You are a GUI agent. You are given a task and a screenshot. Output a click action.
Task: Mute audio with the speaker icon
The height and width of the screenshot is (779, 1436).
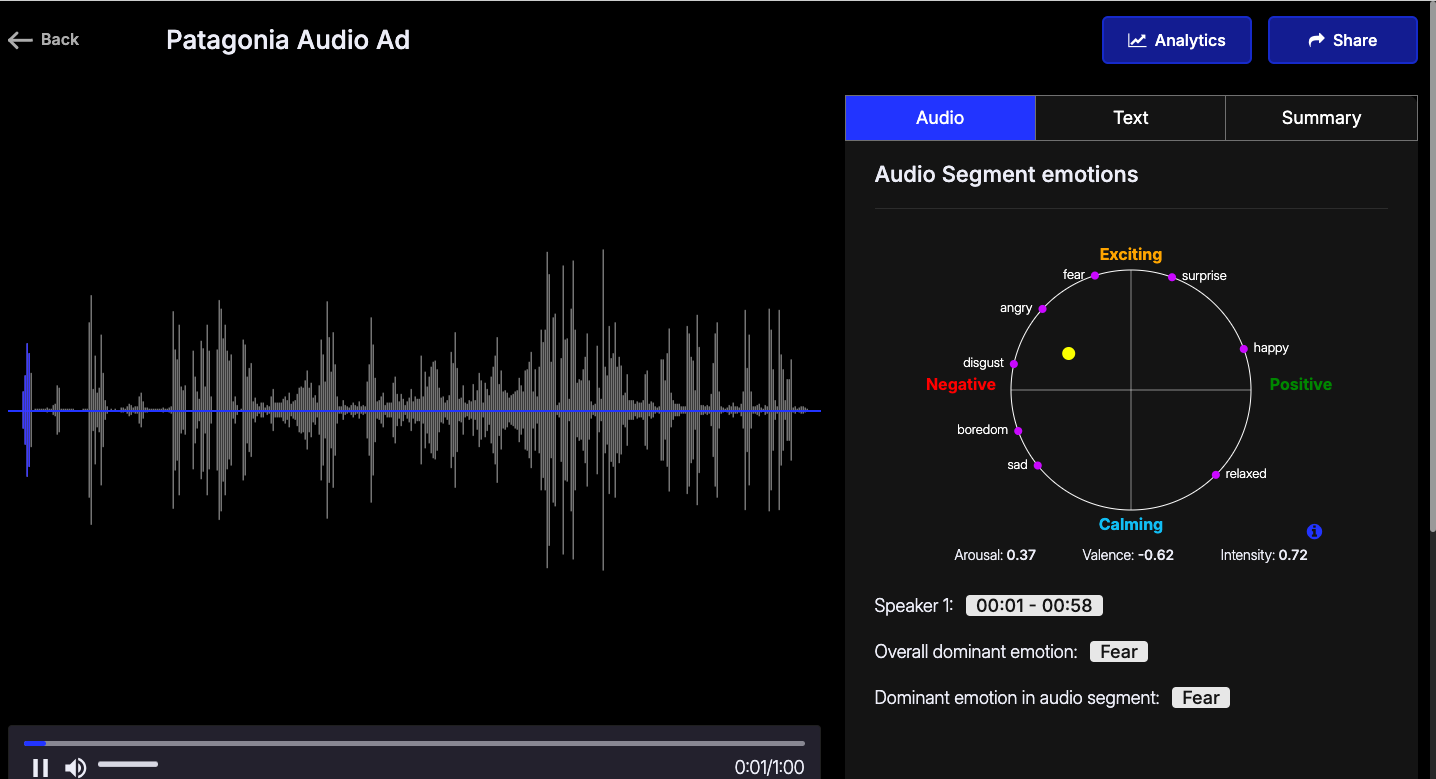[x=75, y=768]
